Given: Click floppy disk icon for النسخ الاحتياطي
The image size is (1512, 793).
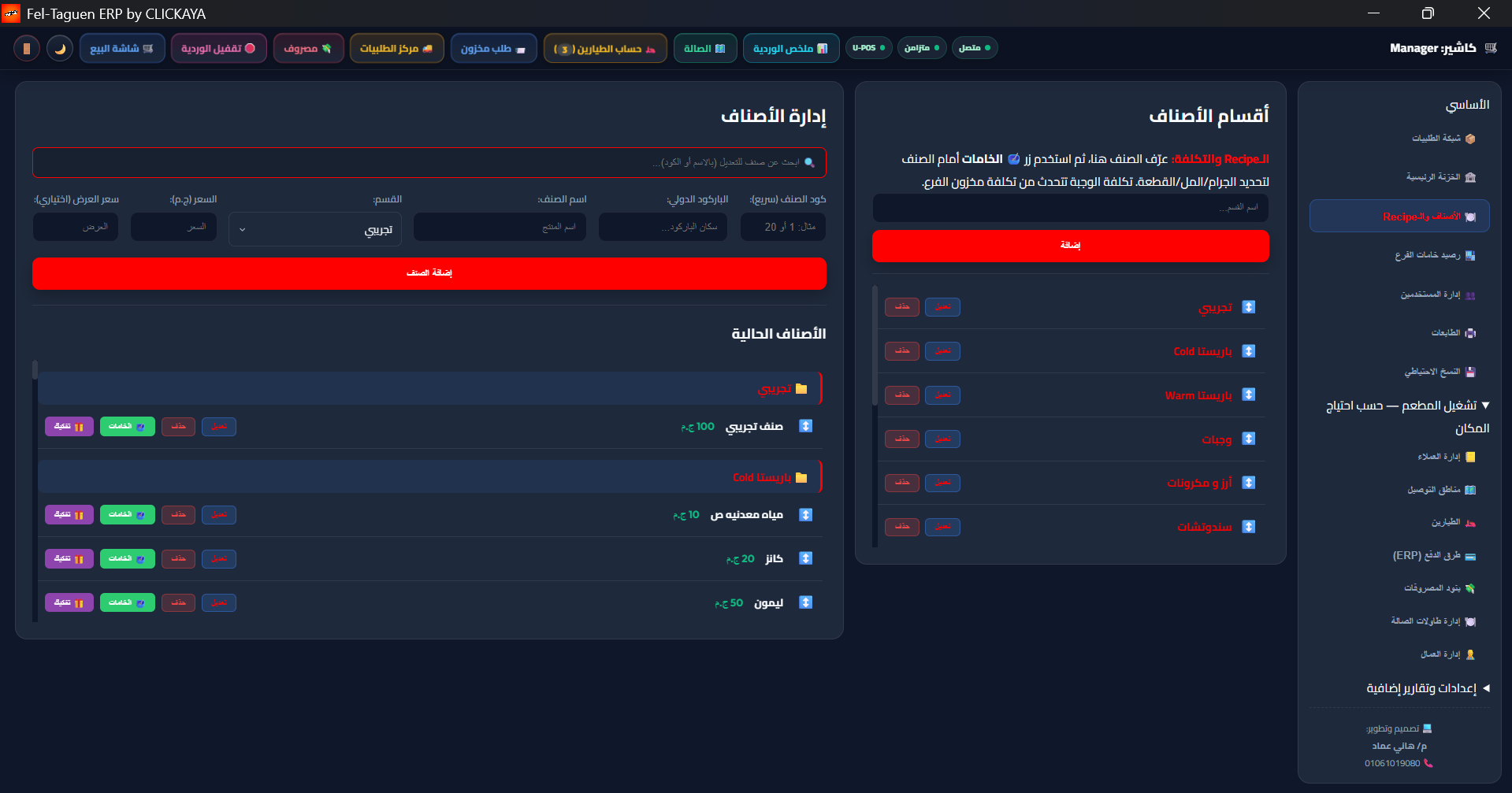Looking at the screenshot, I should pyautogui.click(x=1470, y=372).
